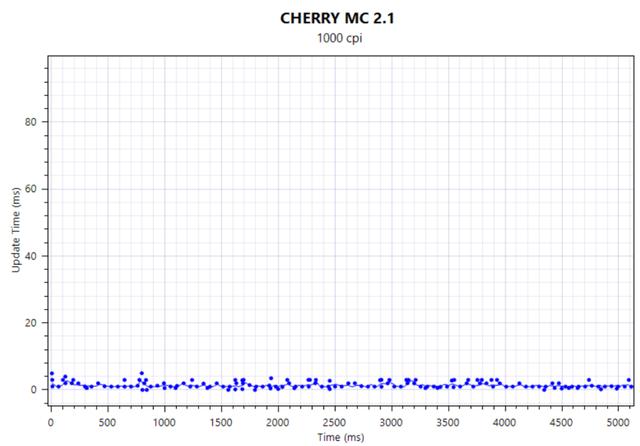The height and width of the screenshot is (446, 640).
Task: Click the 5000 x-axis tick label
Action: [x=618, y=422]
